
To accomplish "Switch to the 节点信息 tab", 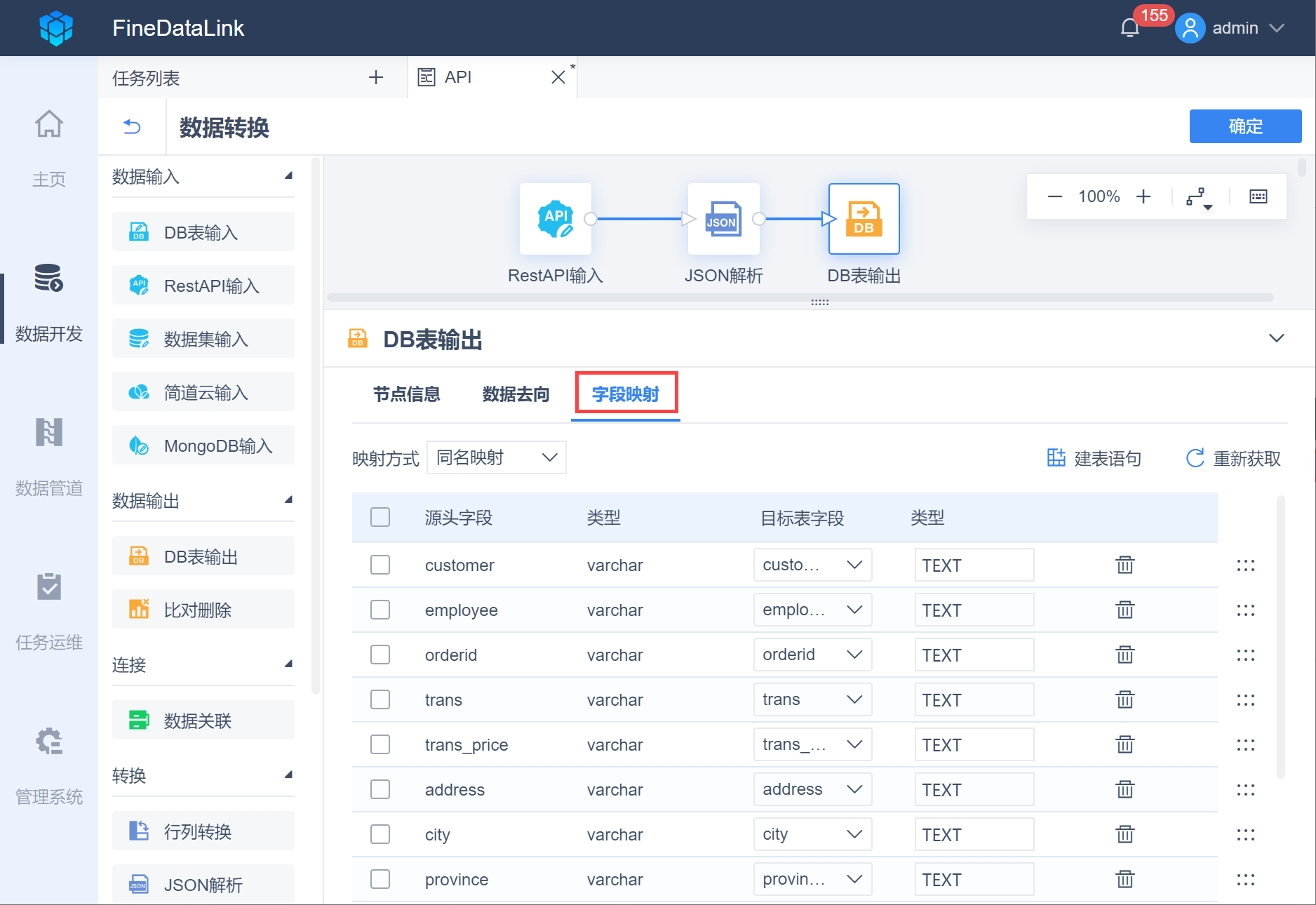I will tap(407, 394).
